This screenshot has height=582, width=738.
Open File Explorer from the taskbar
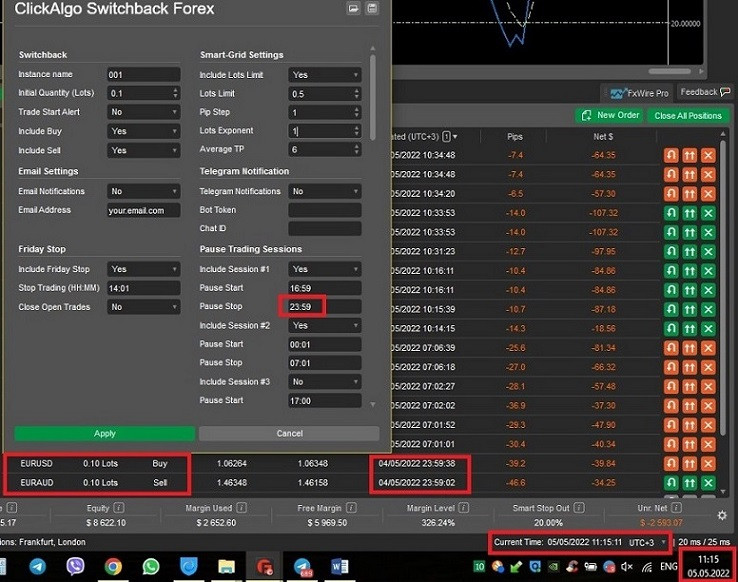click(x=226, y=566)
